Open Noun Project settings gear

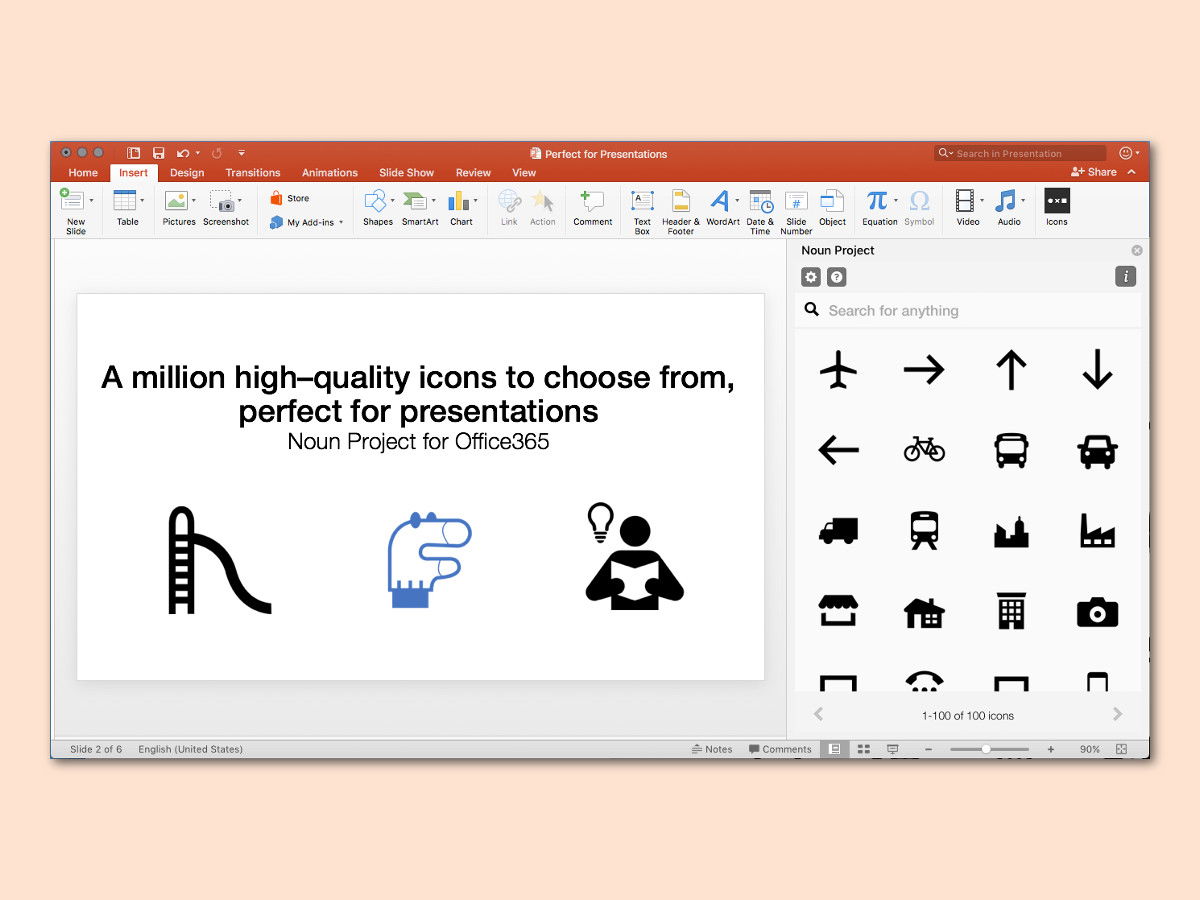pos(811,278)
